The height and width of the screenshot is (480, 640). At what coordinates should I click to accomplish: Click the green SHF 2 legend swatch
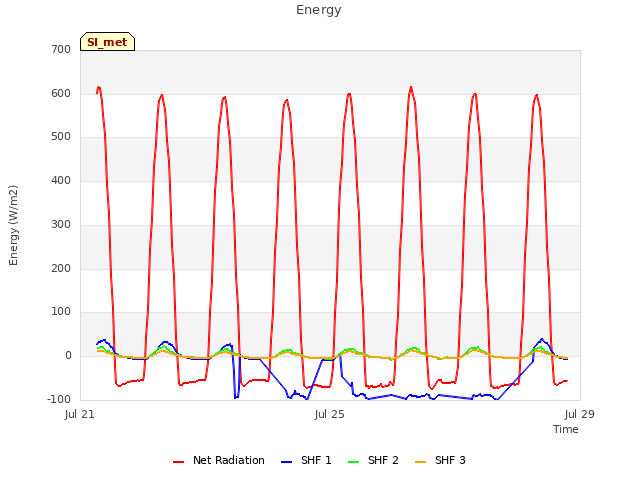tap(353, 462)
